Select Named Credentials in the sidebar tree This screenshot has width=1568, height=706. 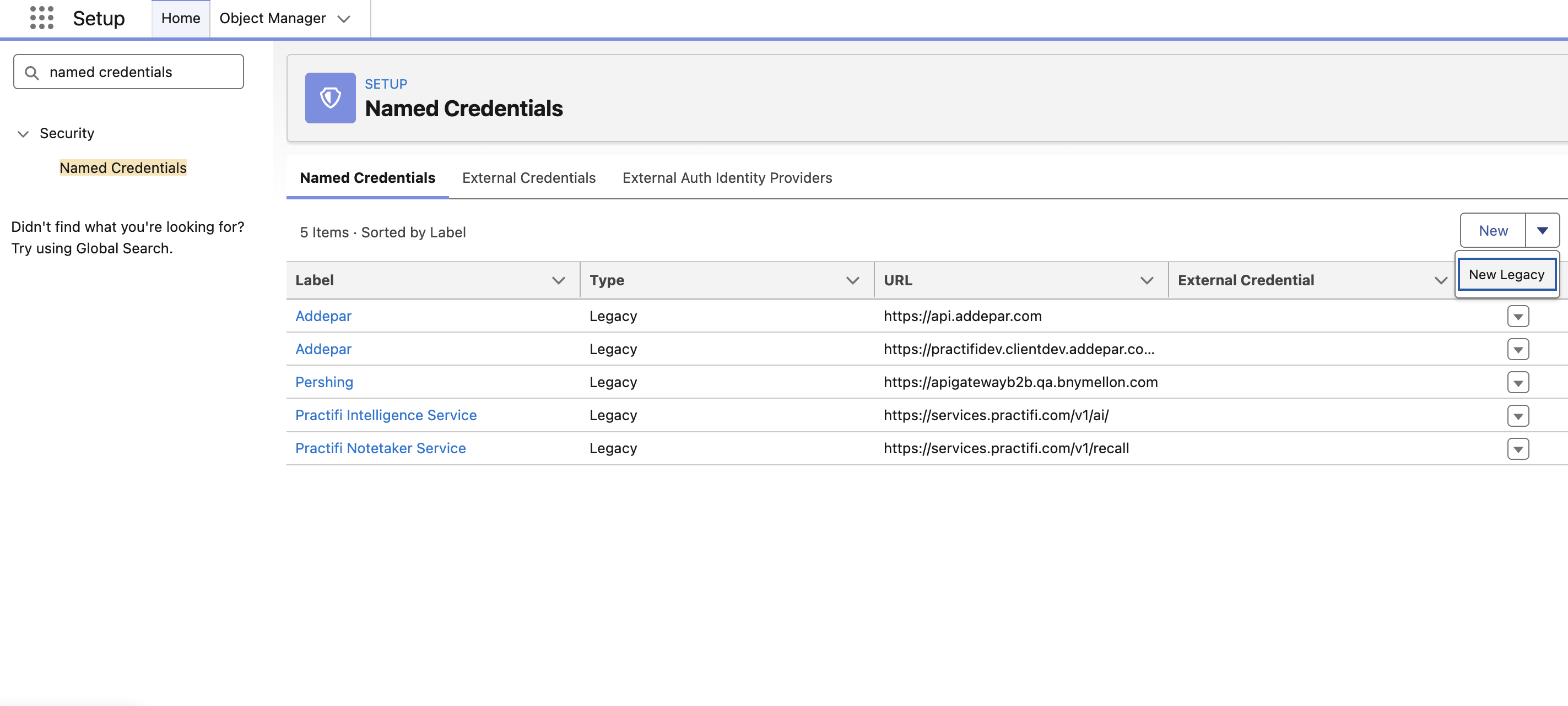[x=123, y=168]
